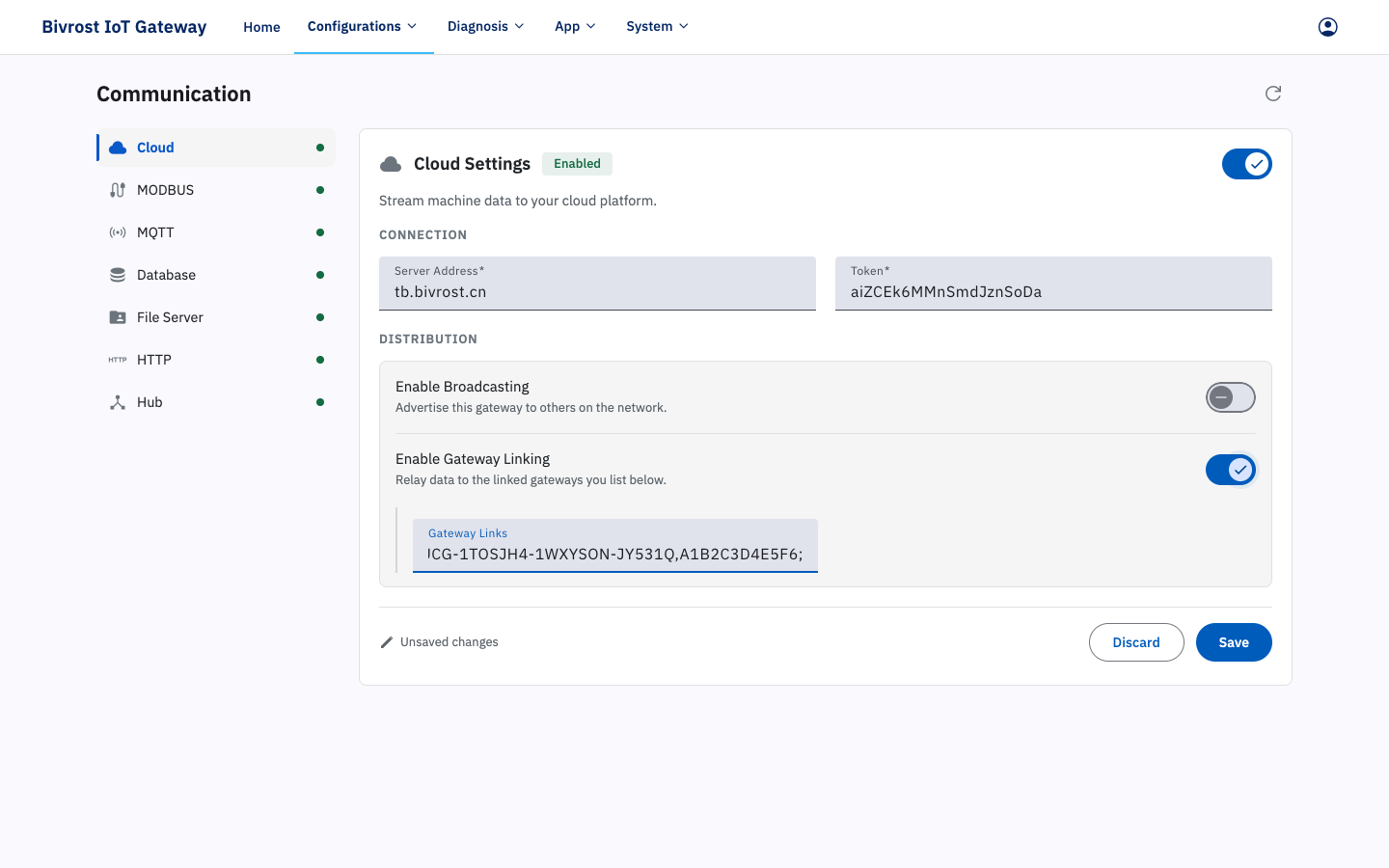Click the green status dot on MODBUS row
This screenshot has width=1389, height=868.
pos(320,190)
